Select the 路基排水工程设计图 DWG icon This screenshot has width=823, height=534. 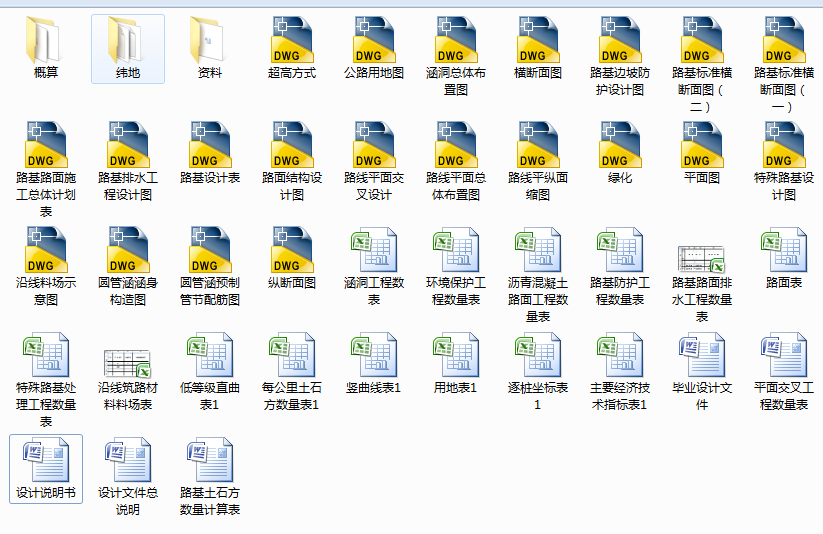tap(128, 145)
